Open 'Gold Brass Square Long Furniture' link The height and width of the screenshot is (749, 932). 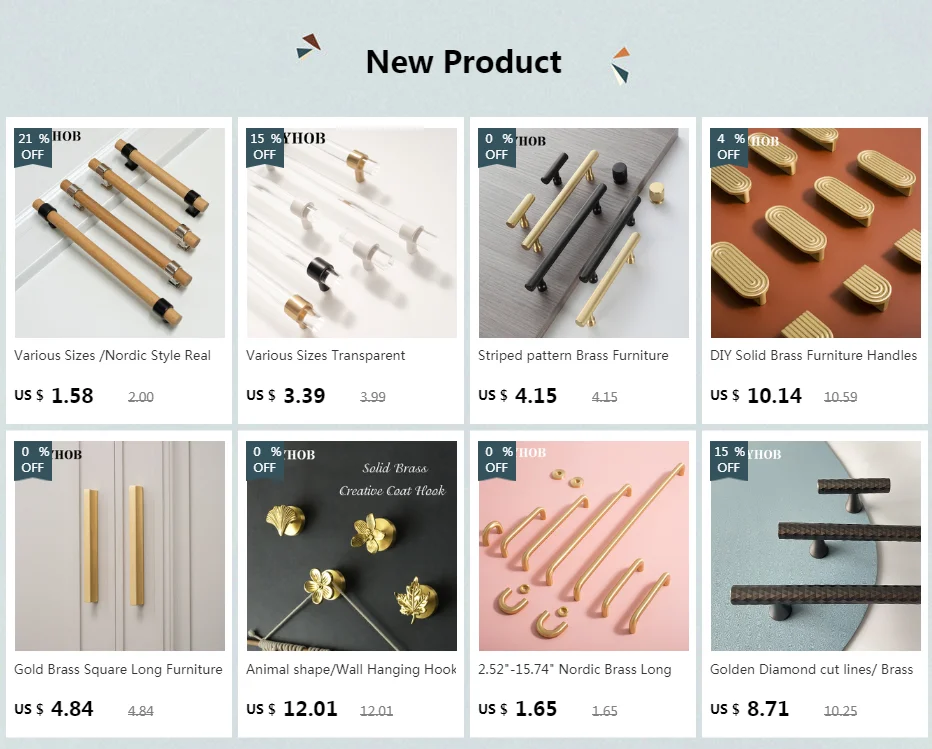118,669
